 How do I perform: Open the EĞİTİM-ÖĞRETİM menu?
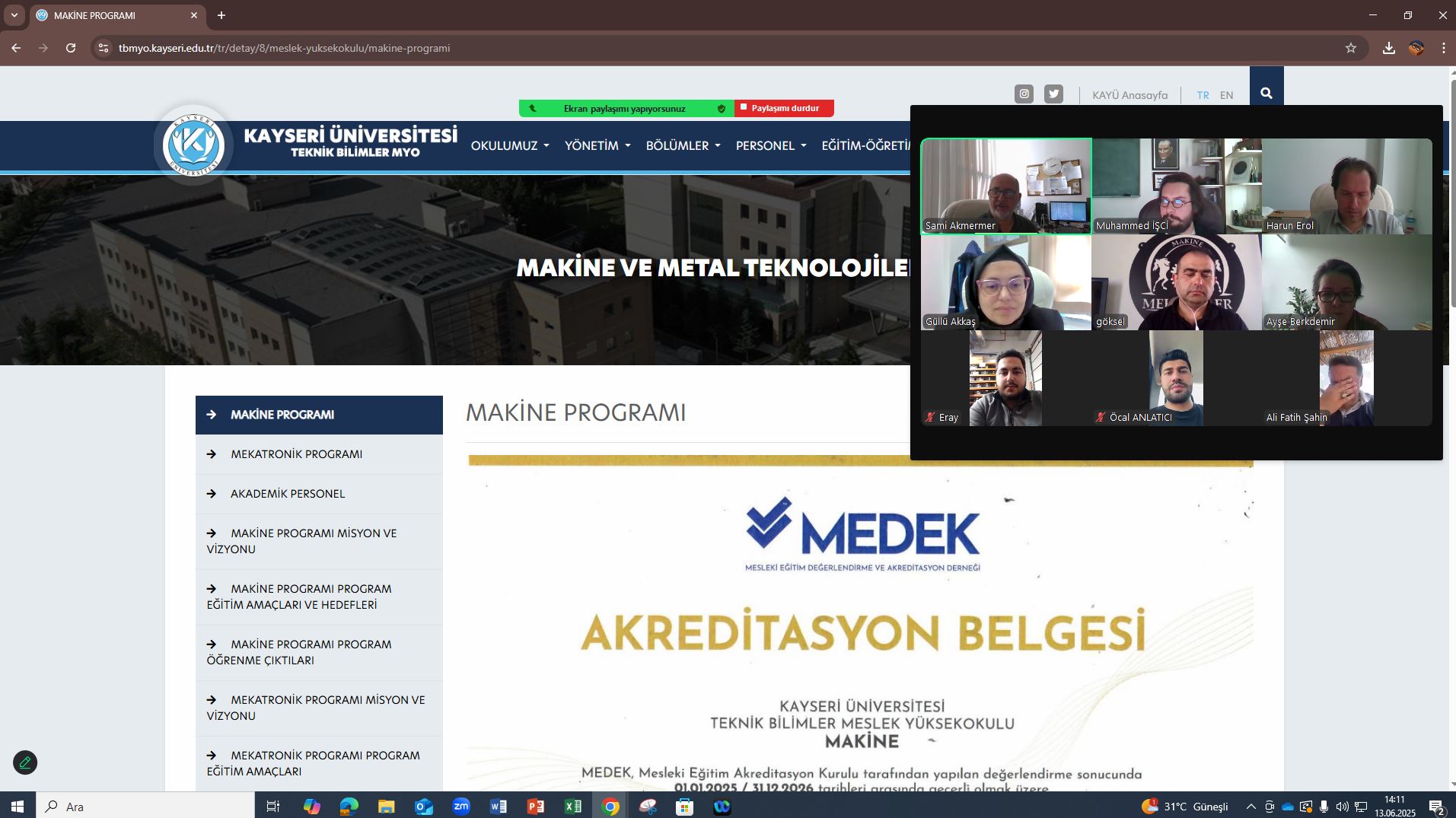coord(866,145)
